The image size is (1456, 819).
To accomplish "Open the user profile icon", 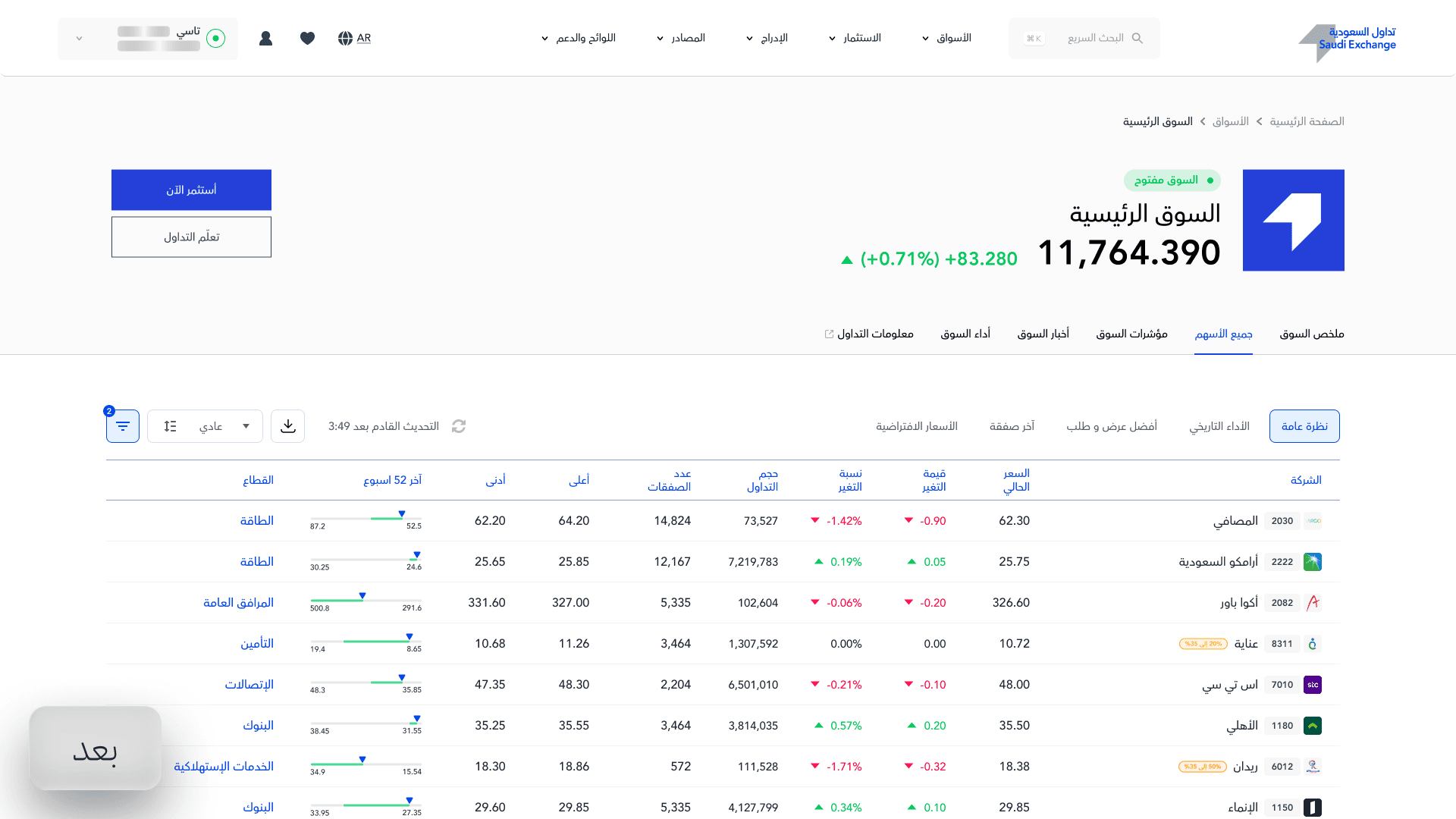I will [265, 38].
